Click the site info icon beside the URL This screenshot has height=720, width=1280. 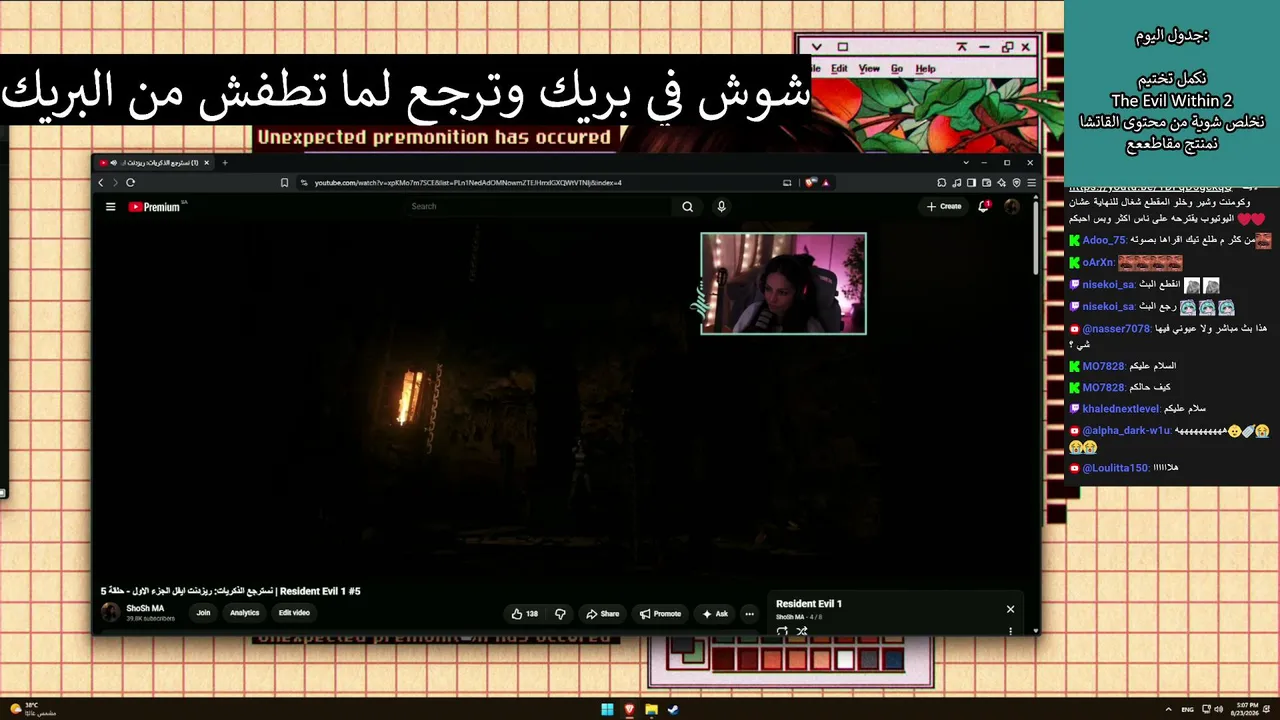(x=303, y=183)
